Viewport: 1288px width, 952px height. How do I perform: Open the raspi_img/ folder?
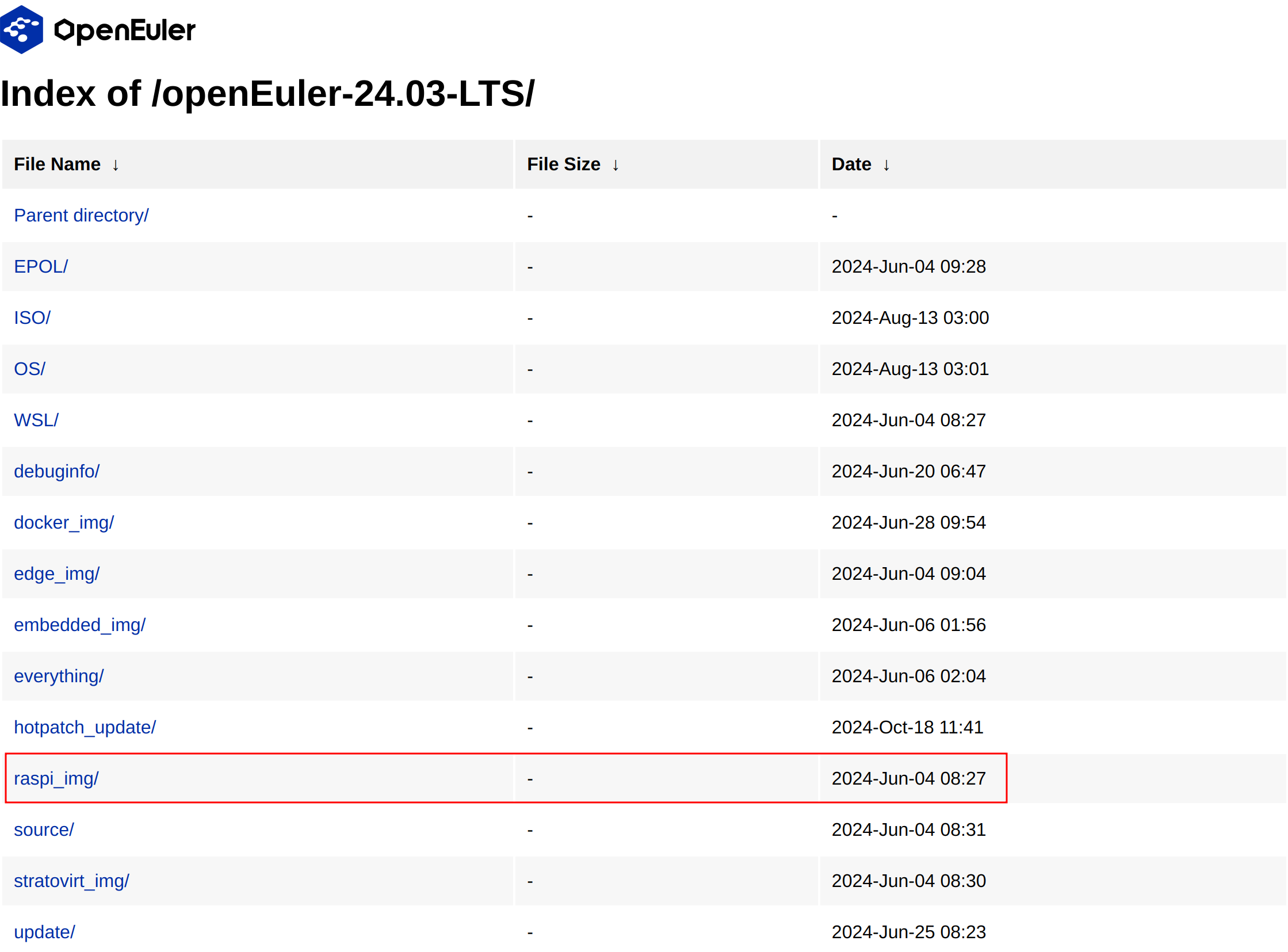[56, 779]
